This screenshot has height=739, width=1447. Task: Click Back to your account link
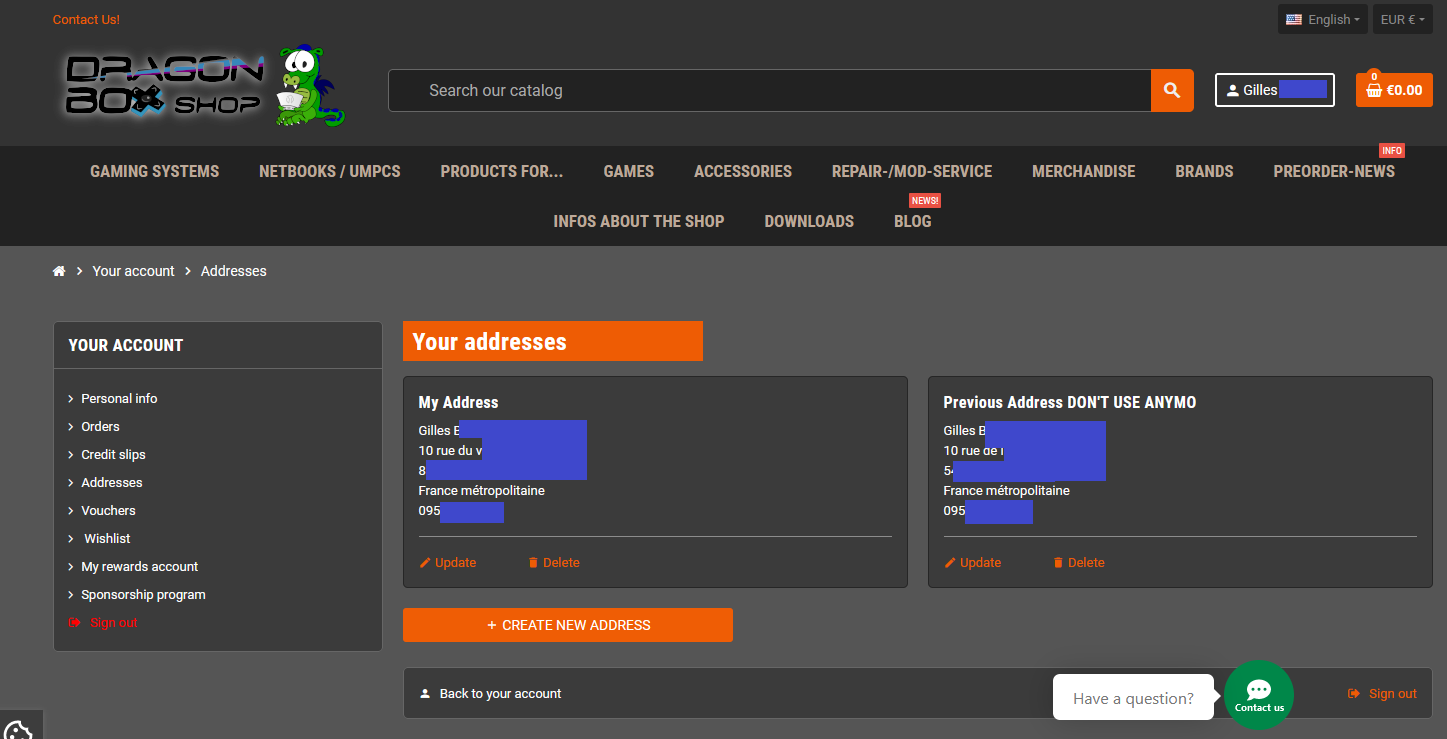tap(500, 693)
